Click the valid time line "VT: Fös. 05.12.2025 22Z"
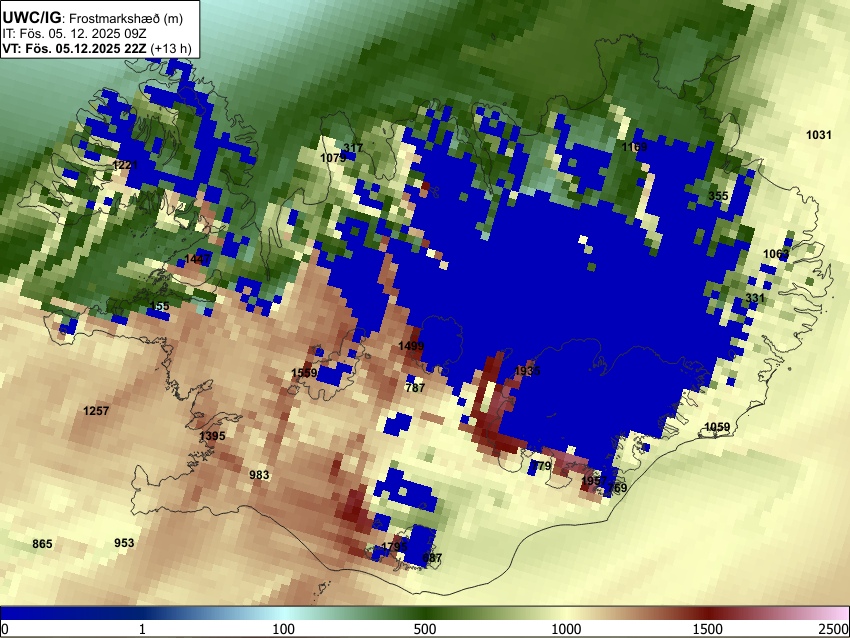The width and height of the screenshot is (850, 638). (74, 48)
